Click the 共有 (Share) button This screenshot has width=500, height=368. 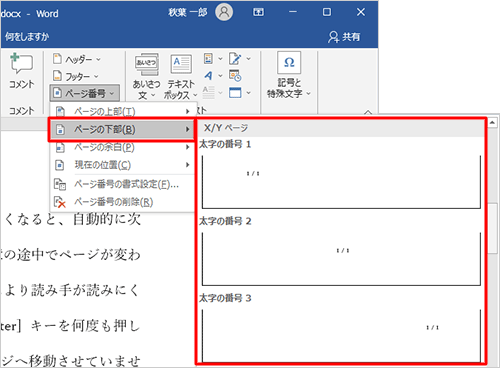click(344, 37)
